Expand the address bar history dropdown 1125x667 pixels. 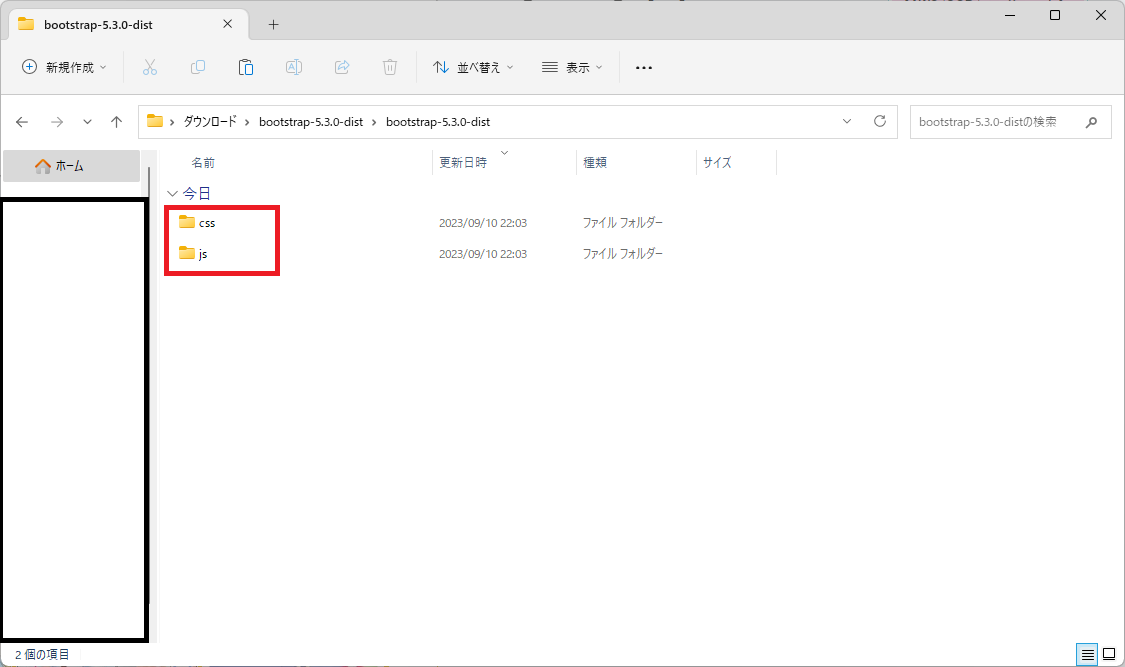847,121
